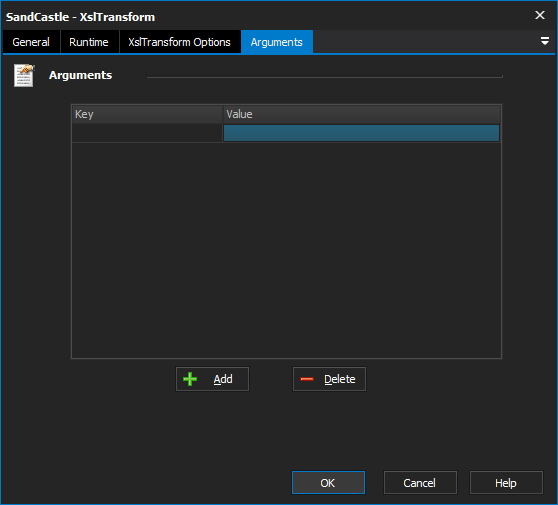
Task: Switch to the General tab
Action: click(x=31, y=42)
